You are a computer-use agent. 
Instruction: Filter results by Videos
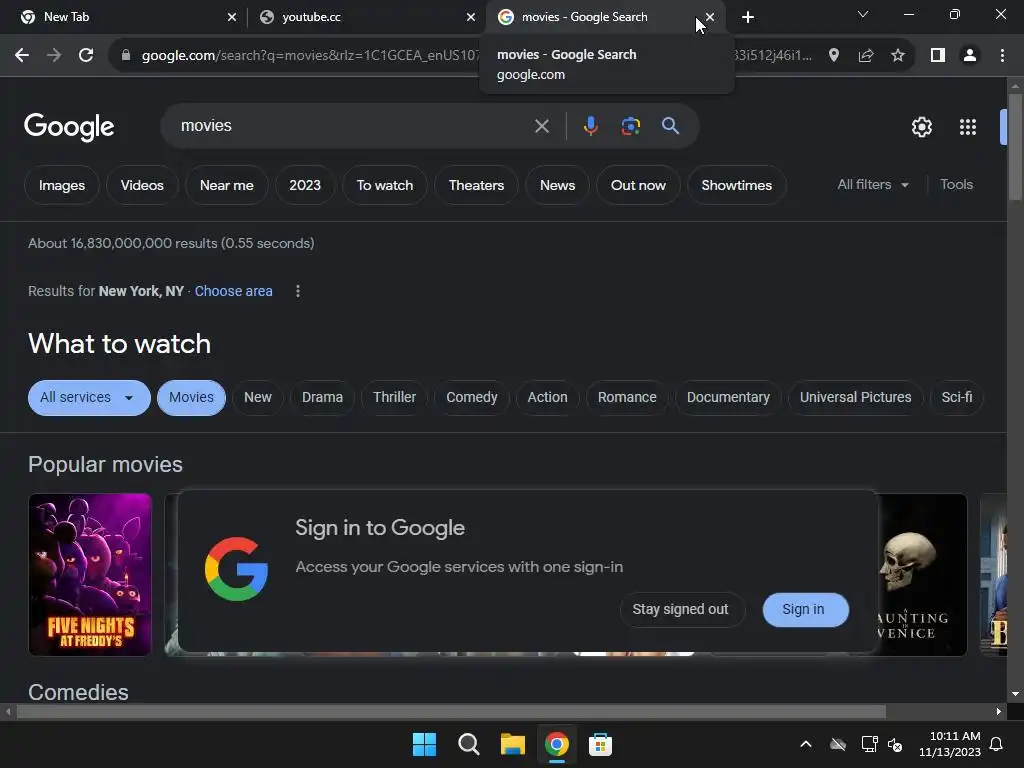(x=142, y=185)
